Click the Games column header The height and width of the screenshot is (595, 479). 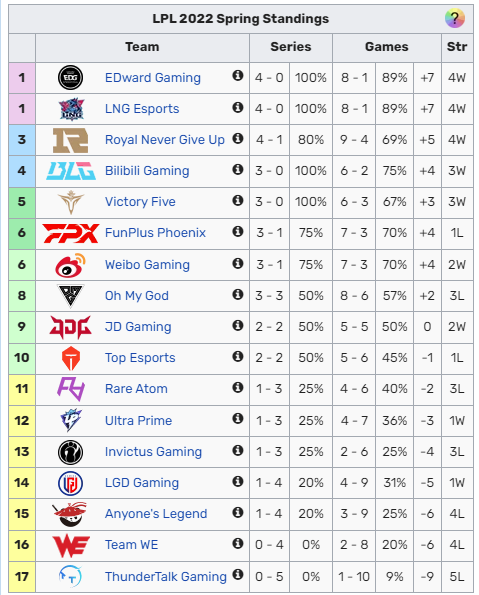click(x=387, y=47)
